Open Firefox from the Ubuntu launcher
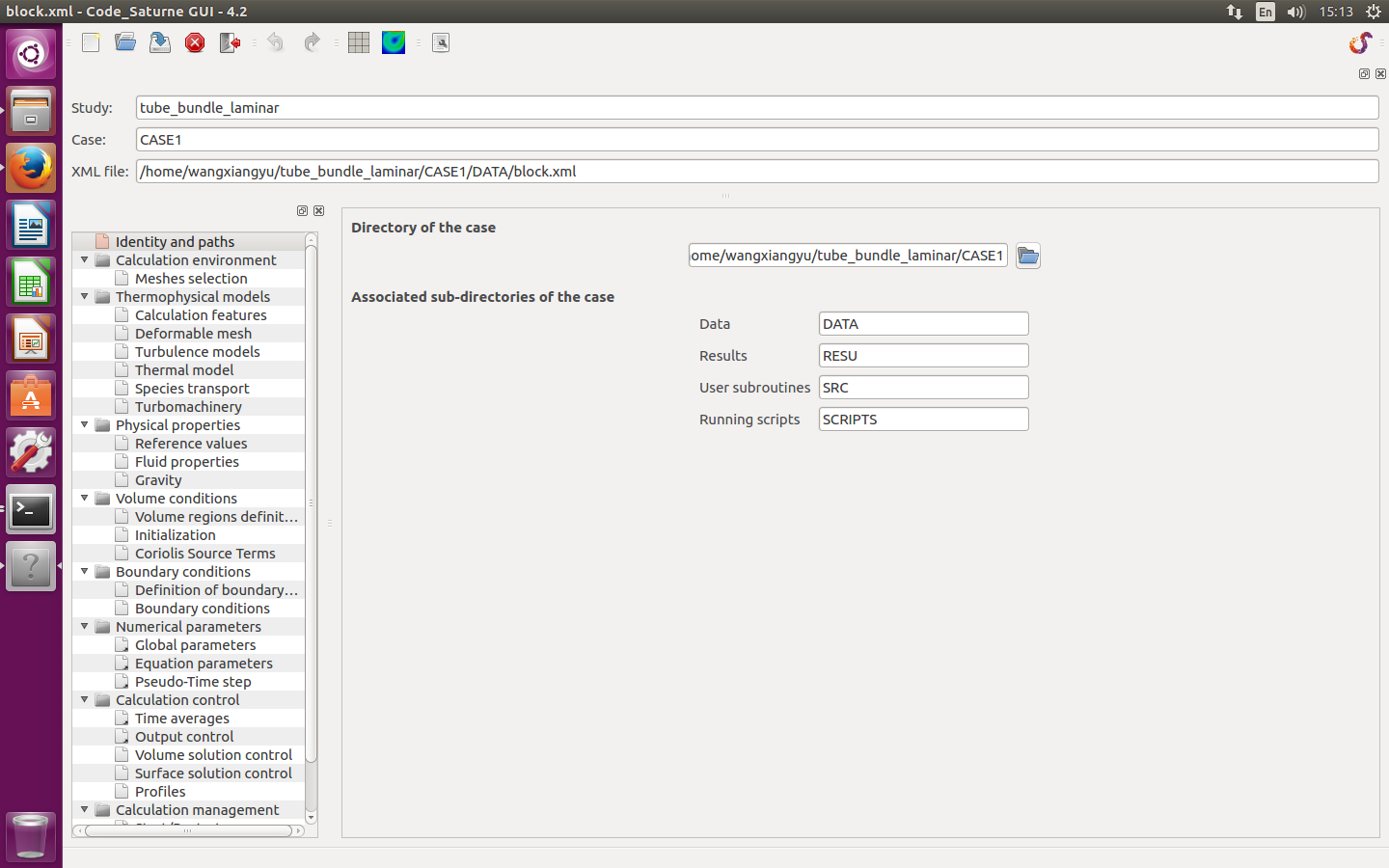The height and width of the screenshot is (868, 1389). tap(31, 169)
